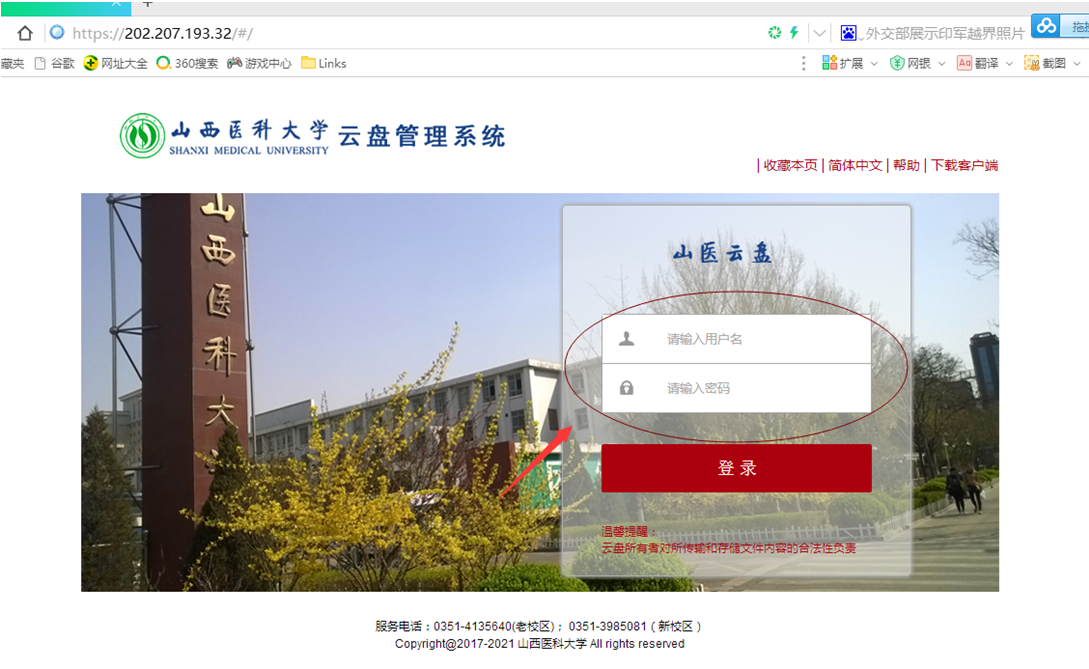Click the three-dot bookmarks overflow menu
The image size is (1089, 669).
pyautogui.click(x=804, y=63)
